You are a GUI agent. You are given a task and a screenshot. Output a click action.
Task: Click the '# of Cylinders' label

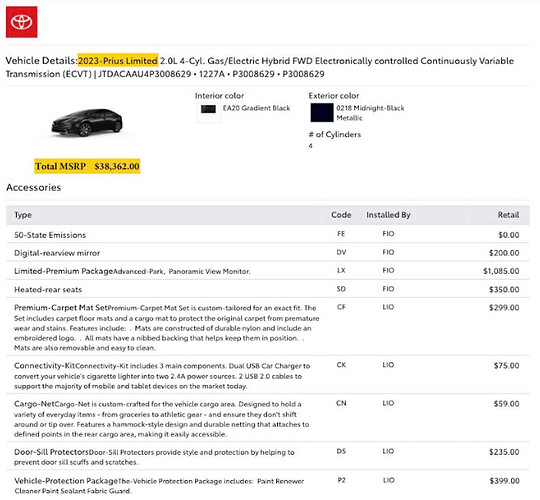coord(335,134)
